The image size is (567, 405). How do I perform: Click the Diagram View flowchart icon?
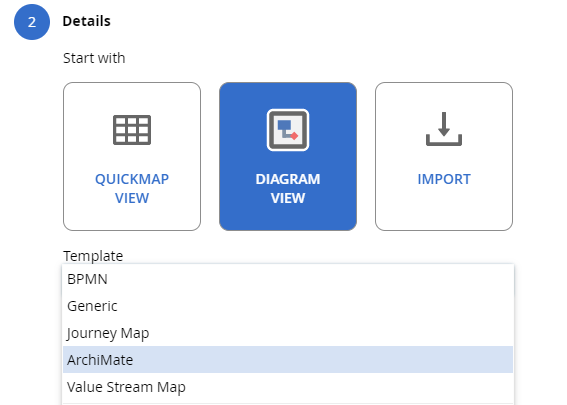pyautogui.click(x=288, y=130)
